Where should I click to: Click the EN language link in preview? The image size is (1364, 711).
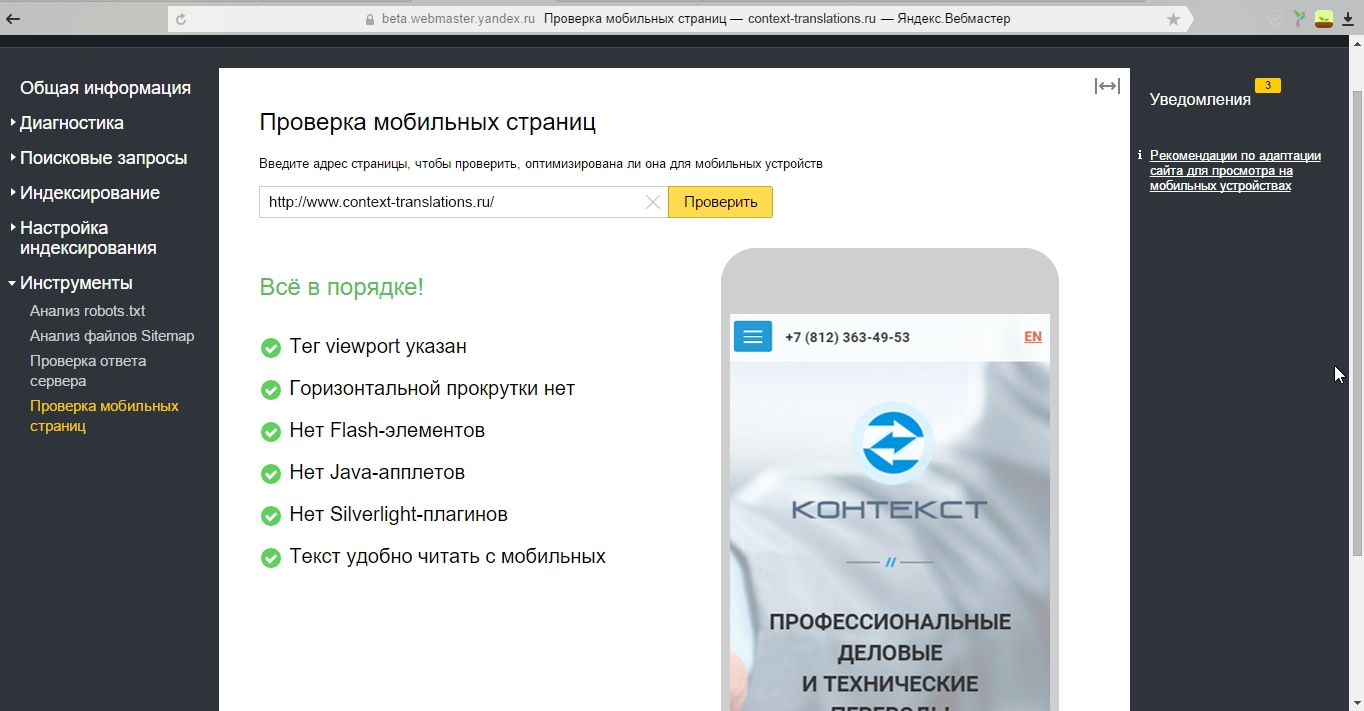[1033, 337]
